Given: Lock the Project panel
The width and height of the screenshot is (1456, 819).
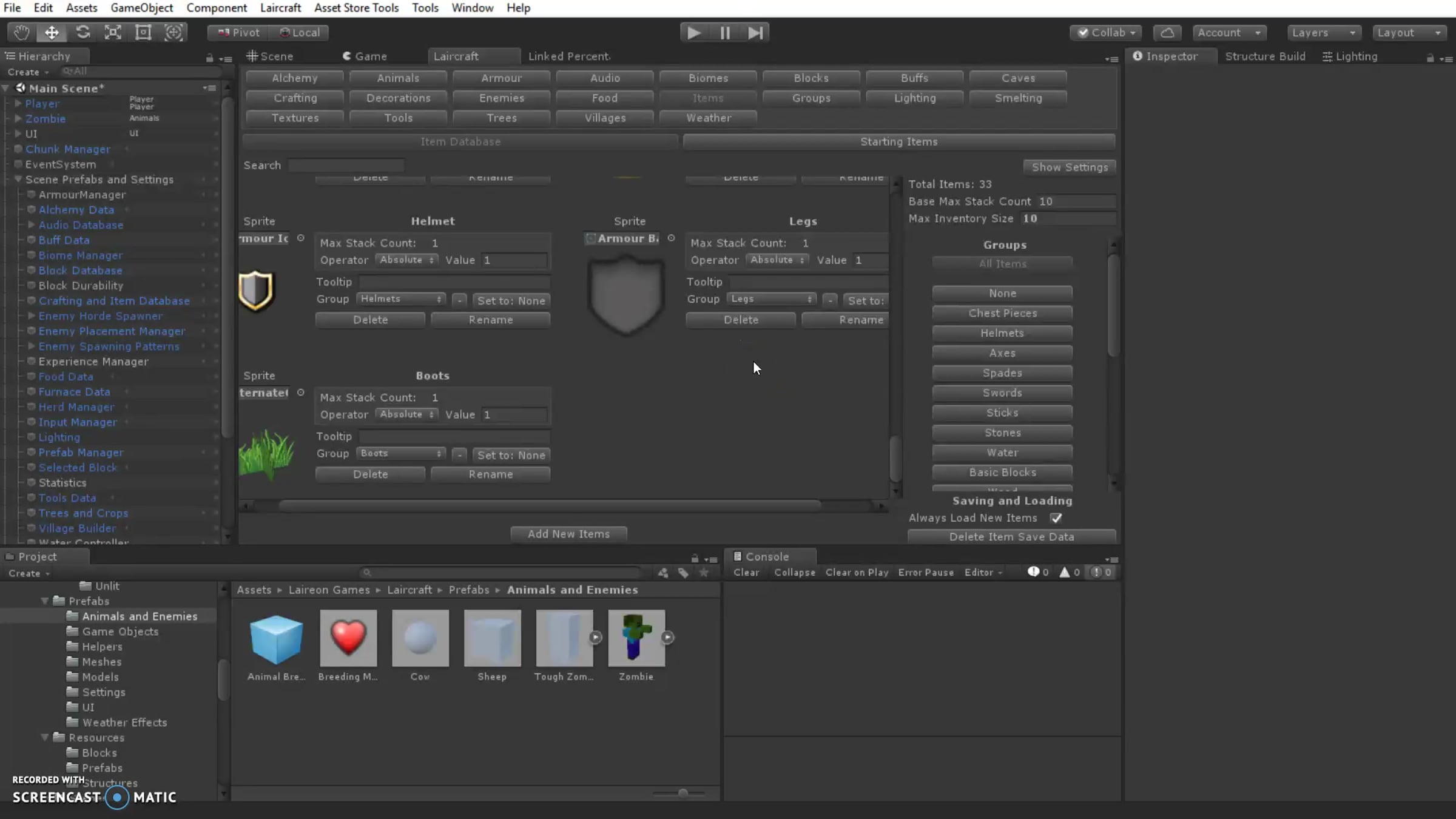Looking at the screenshot, I should [695, 559].
